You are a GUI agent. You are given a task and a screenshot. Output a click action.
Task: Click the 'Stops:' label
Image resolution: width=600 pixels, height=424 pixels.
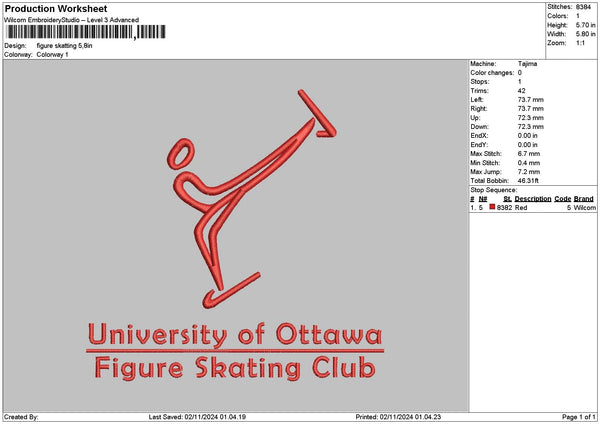pos(480,82)
